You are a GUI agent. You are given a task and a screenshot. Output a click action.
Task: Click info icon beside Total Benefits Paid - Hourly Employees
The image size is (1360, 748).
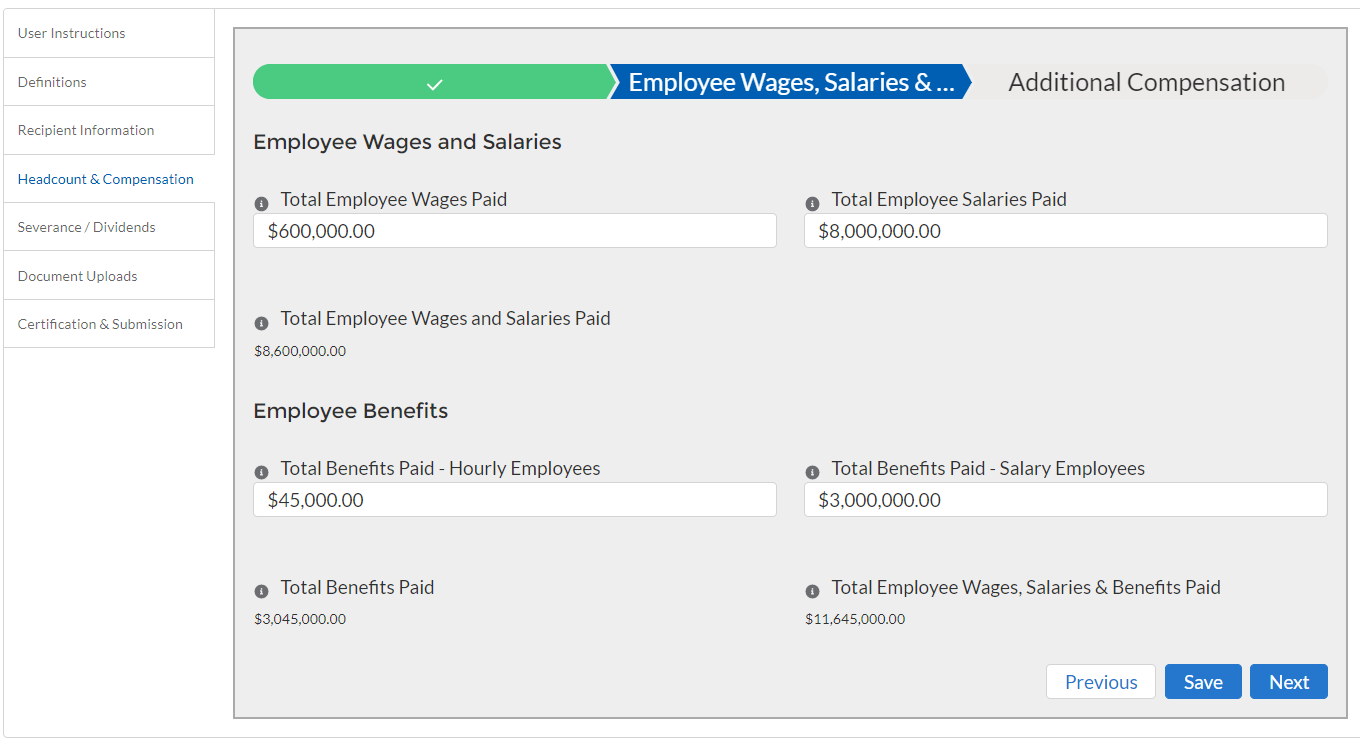click(x=262, y=473)
